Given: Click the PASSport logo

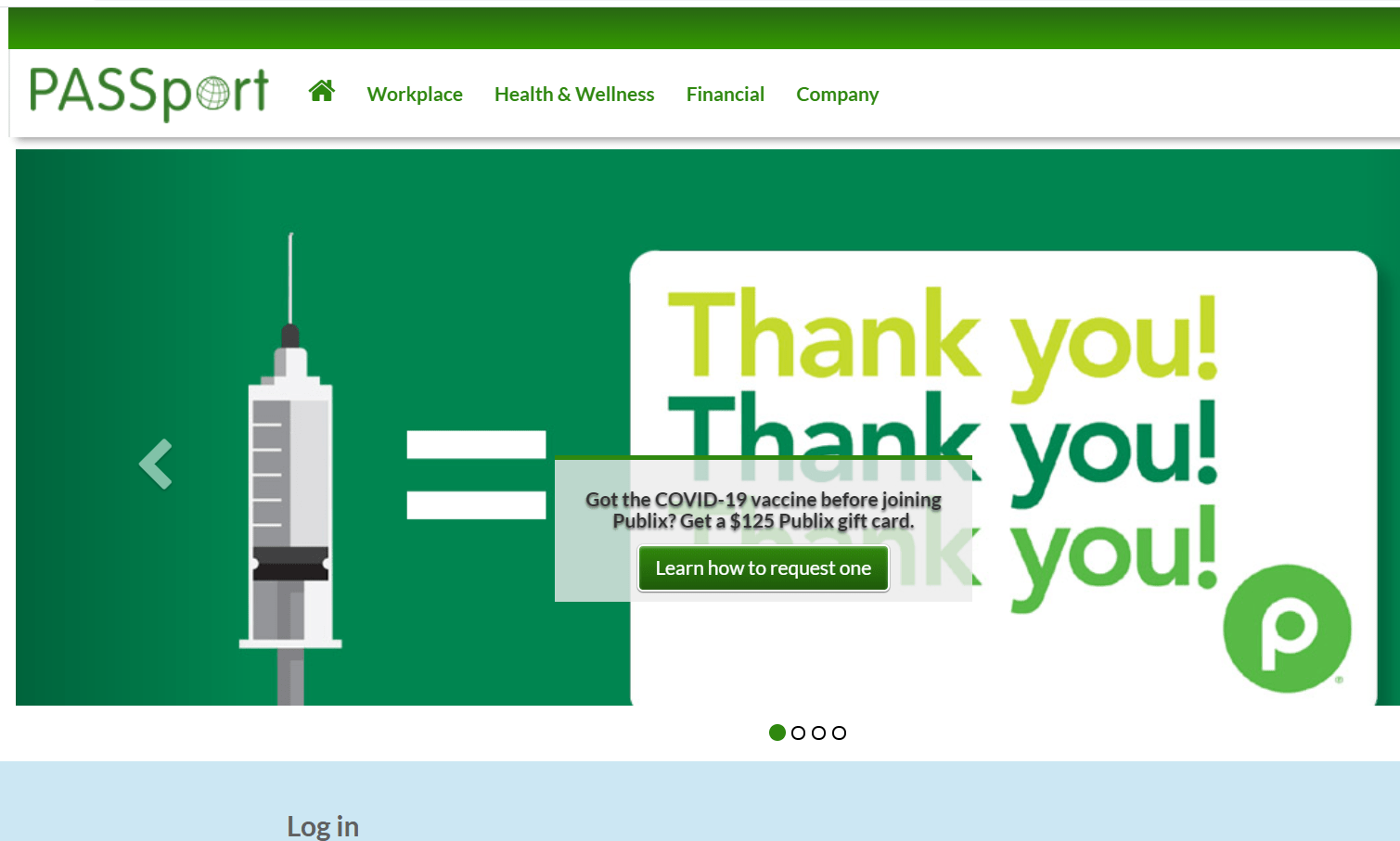Looking at the screenshot, I should click(x=148, y=93).
